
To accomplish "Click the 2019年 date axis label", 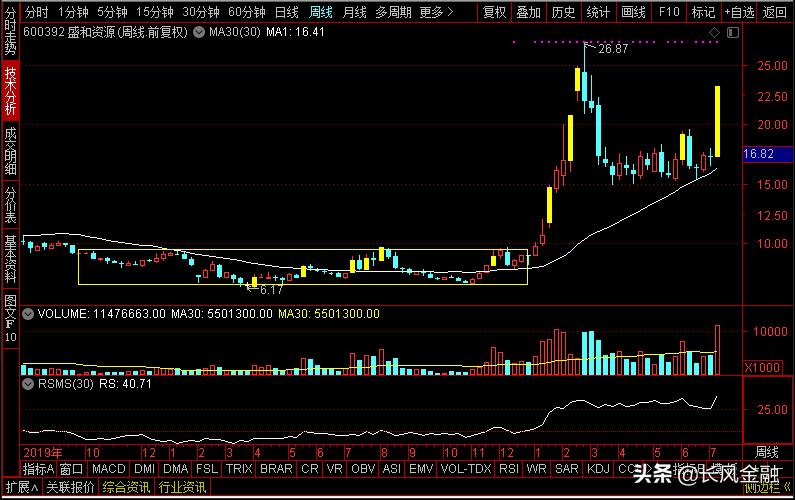I will (43, 452).
